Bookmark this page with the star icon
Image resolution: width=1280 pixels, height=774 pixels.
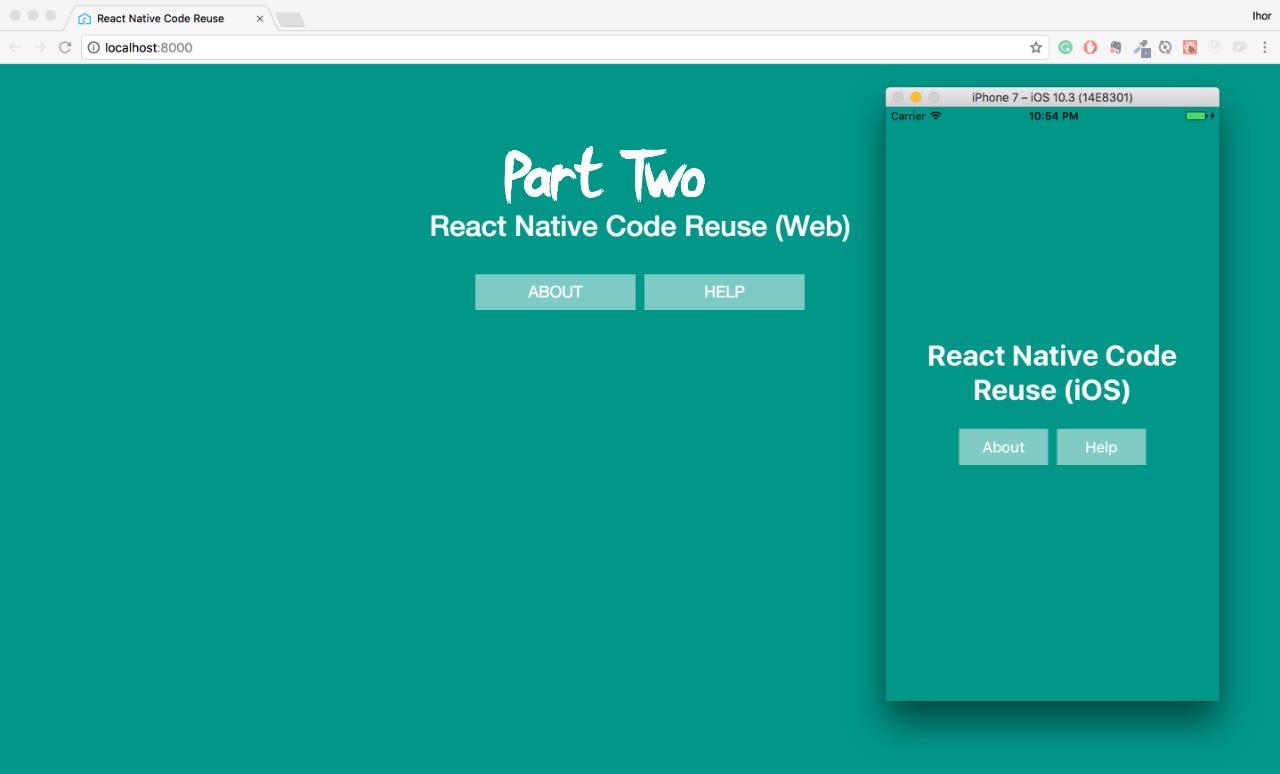pyautogui.click(x=1036, y=47)
